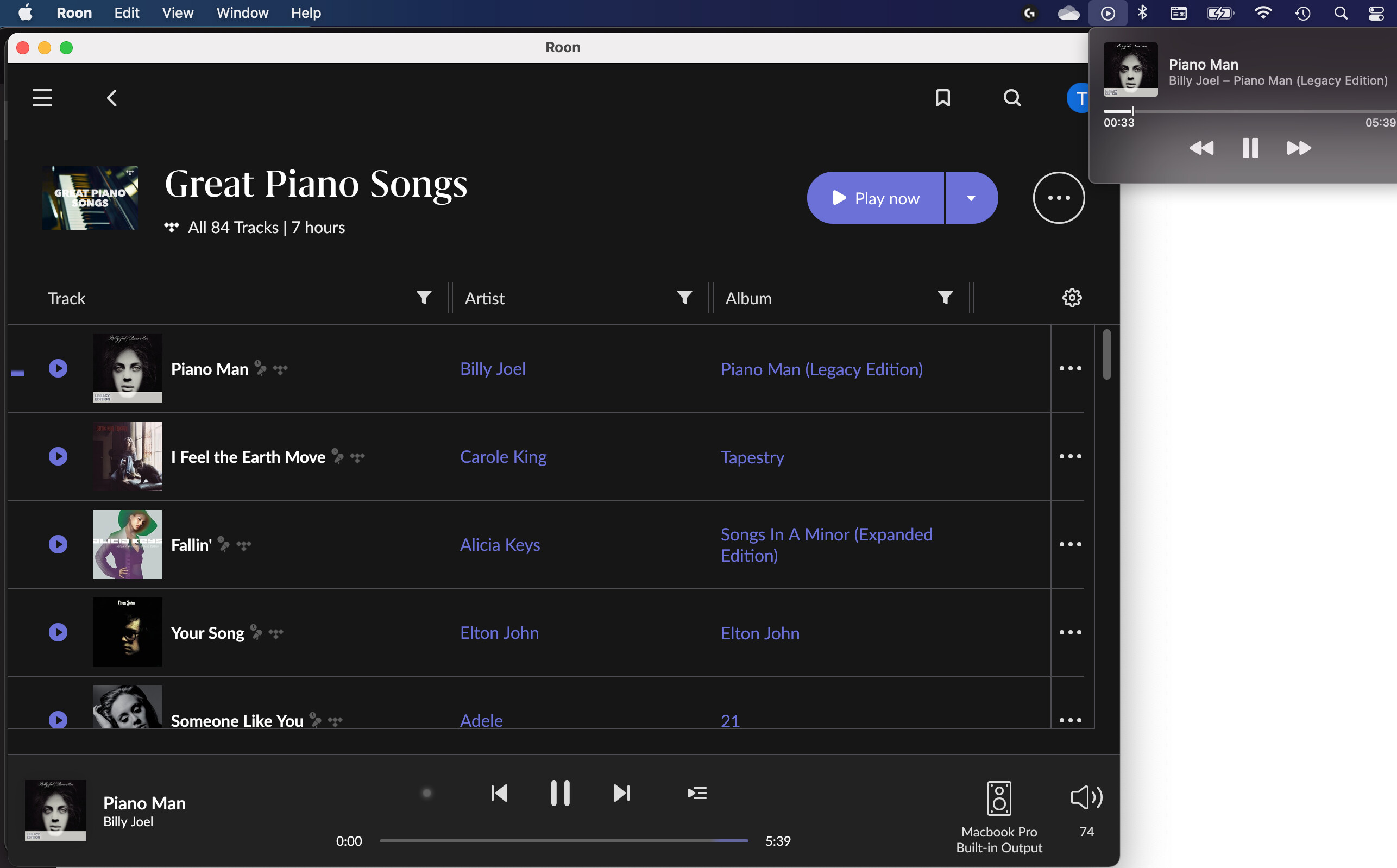Viewport: 1397px width, 868px height.
Task: Open the playlist more options circle button
Action: tap(1059, 198)
